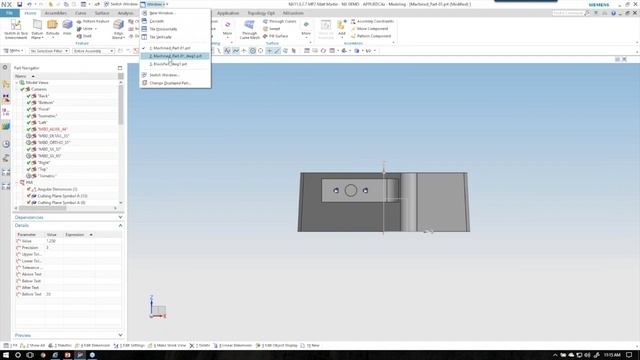Click the Through Curve Mesh tool
640x360 pixels.
coord(249,29)
